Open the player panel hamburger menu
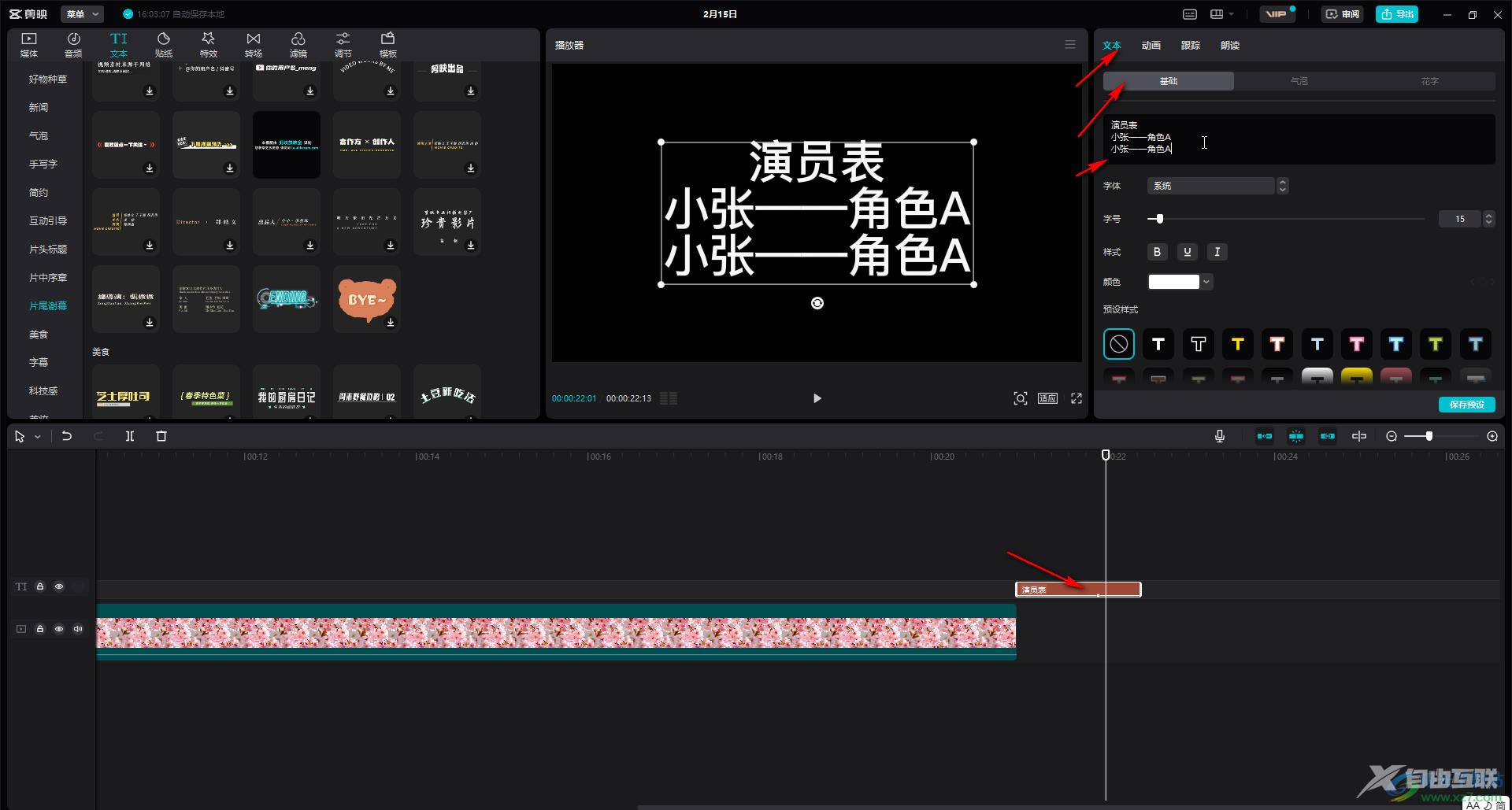 (x=1070, y=45)
